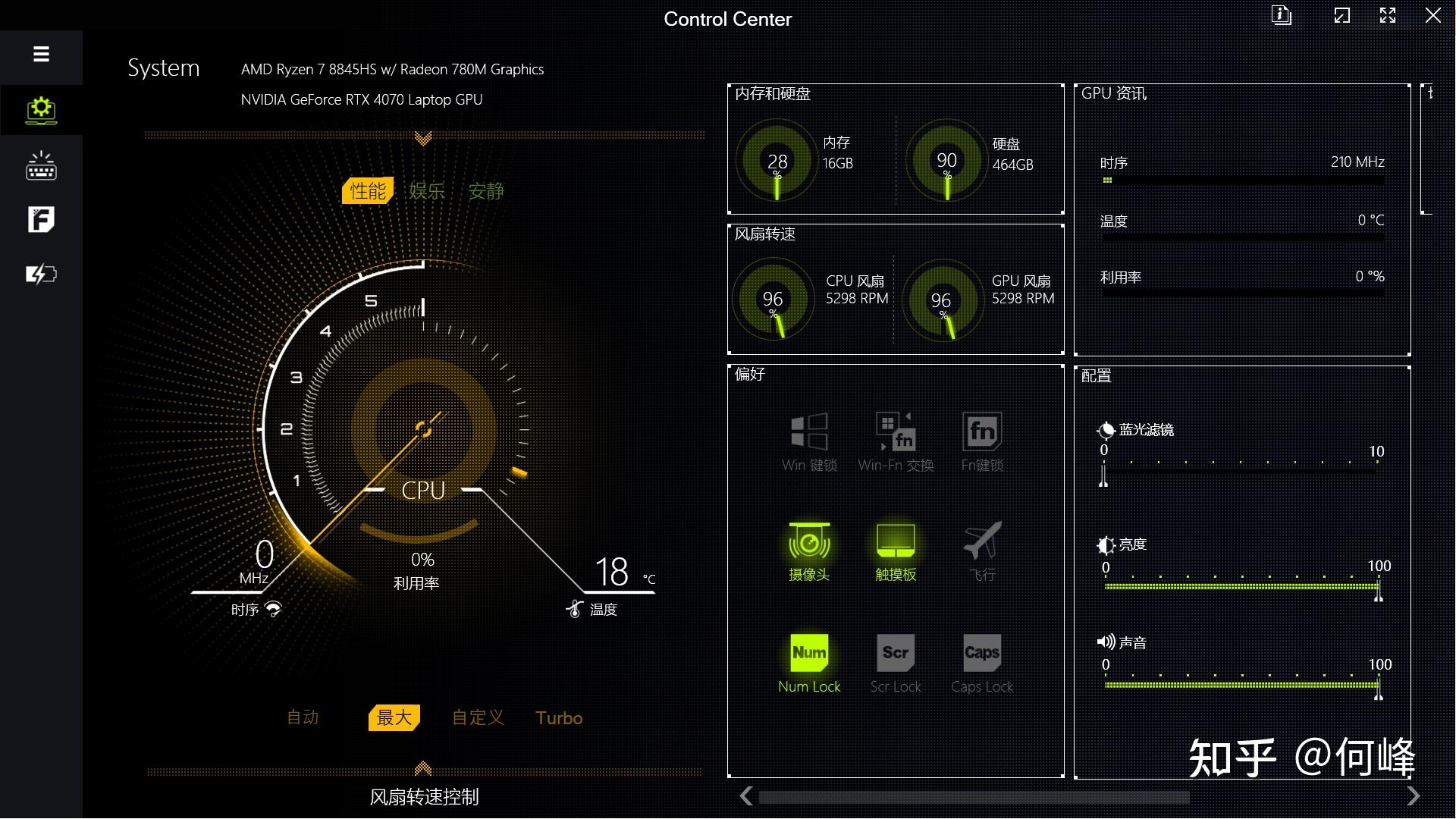Open the hamburger menu in sidebar
The width and height of the screenshot is (1456, 819).
point(41,55)
